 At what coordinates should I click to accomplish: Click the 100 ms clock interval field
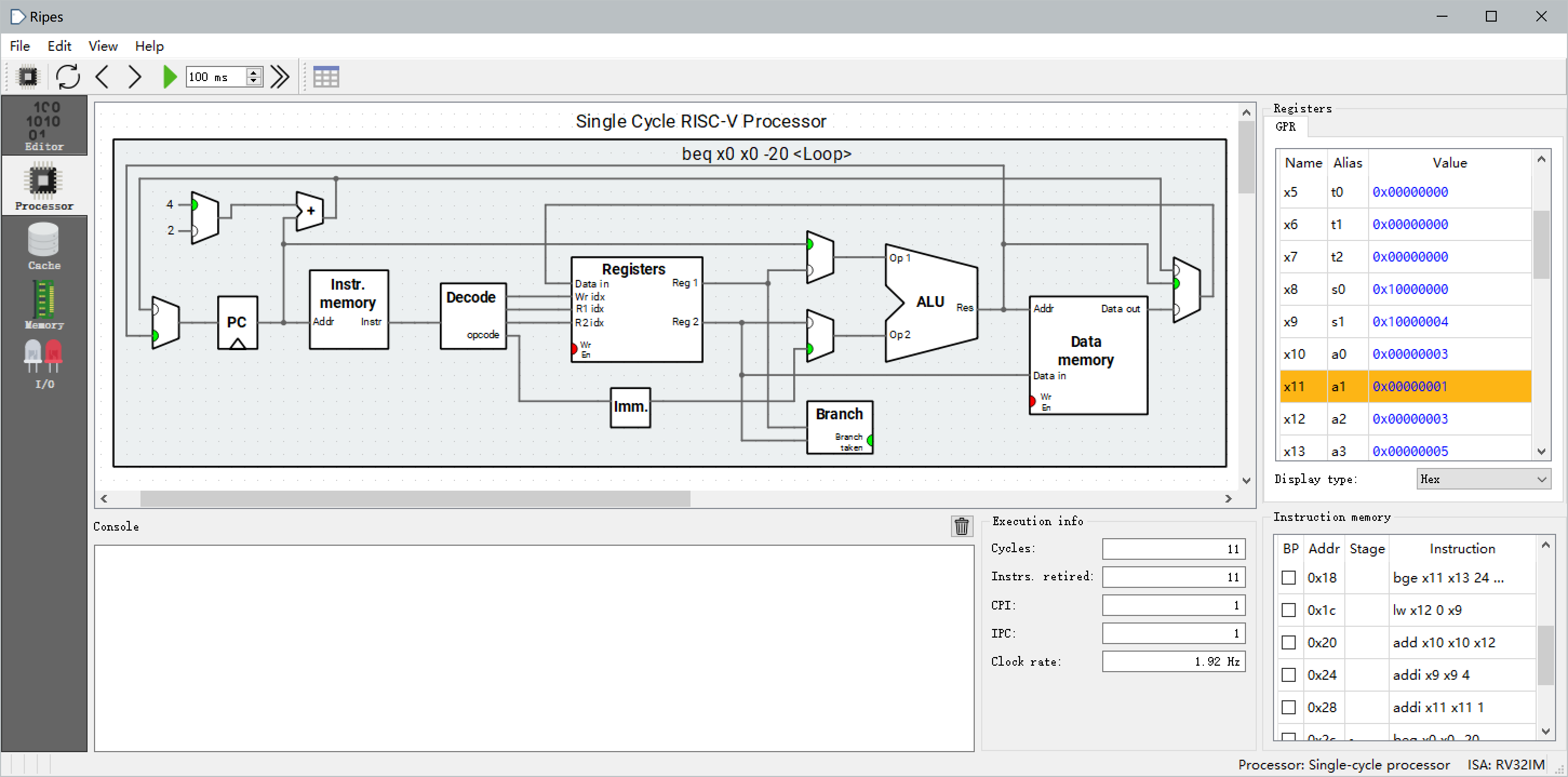click(216, 77)
